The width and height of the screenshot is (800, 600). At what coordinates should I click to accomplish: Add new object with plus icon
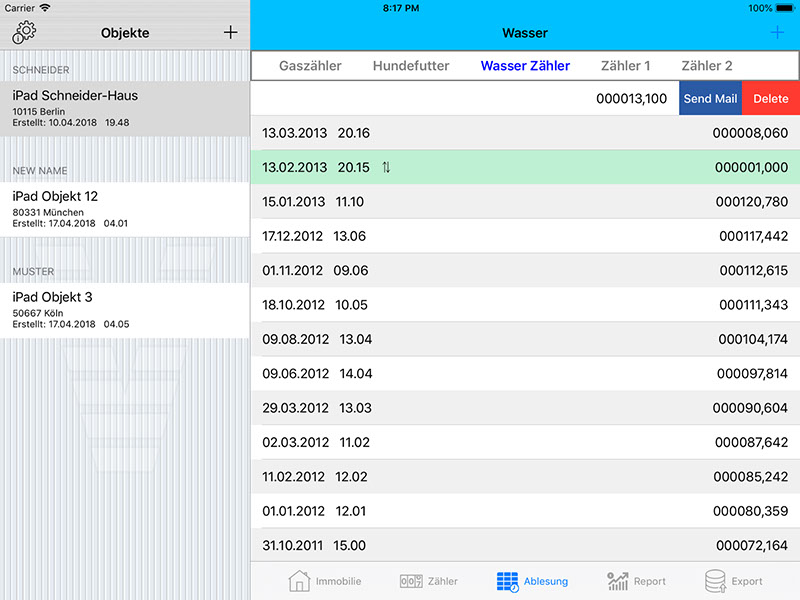[x=230, y=32]
